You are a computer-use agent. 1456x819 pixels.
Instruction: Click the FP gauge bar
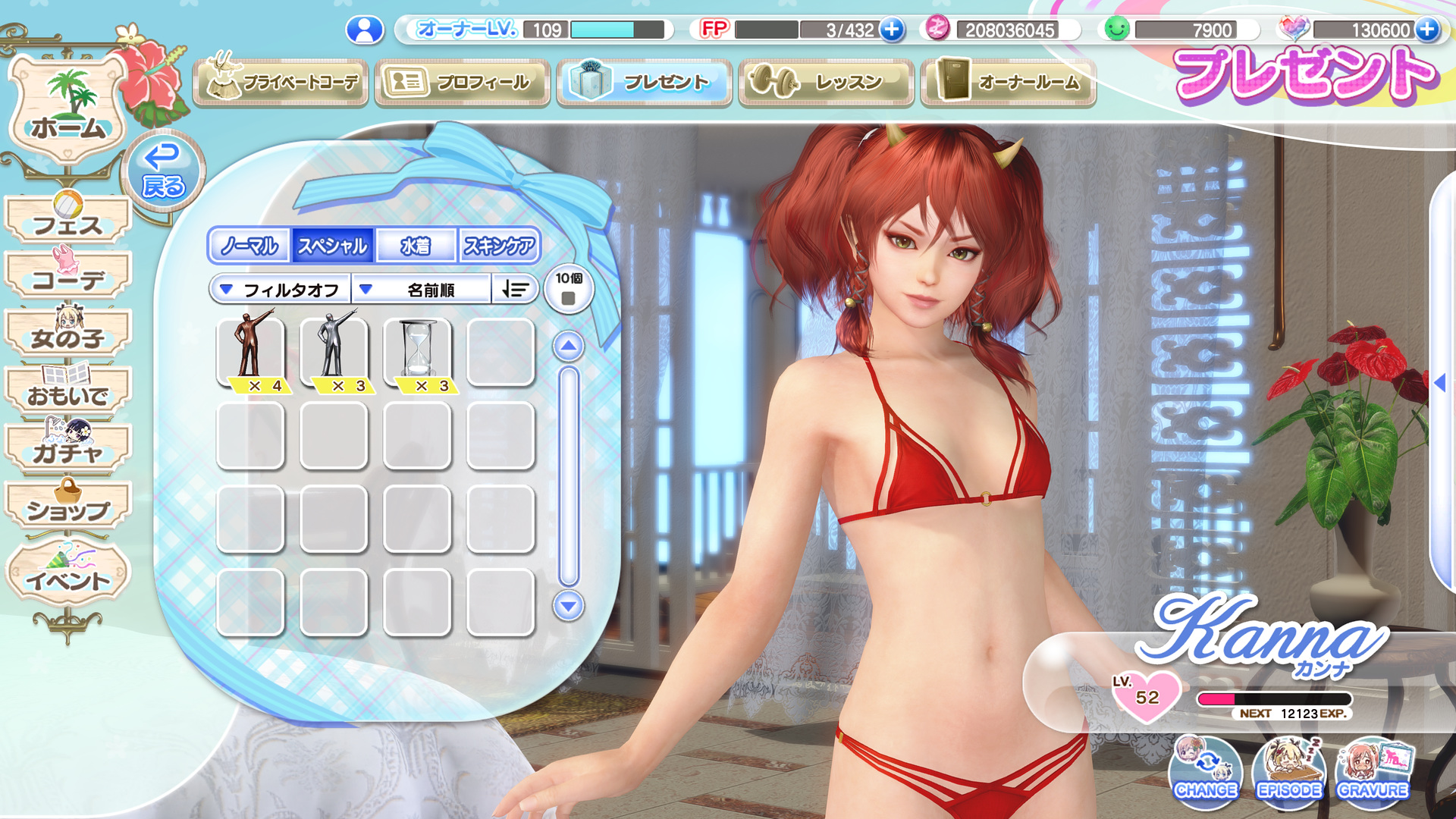(x=766, y=30)
